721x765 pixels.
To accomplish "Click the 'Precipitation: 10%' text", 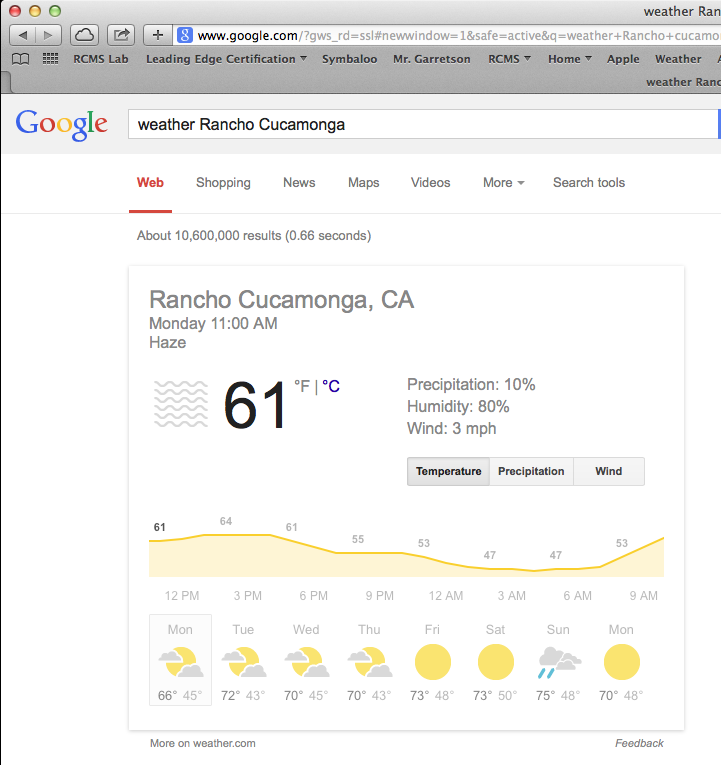I will click(x=471, y=384).
